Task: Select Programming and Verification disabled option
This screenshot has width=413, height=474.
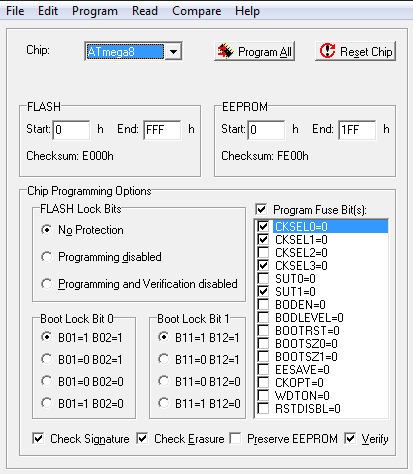Action: [47, 284]
